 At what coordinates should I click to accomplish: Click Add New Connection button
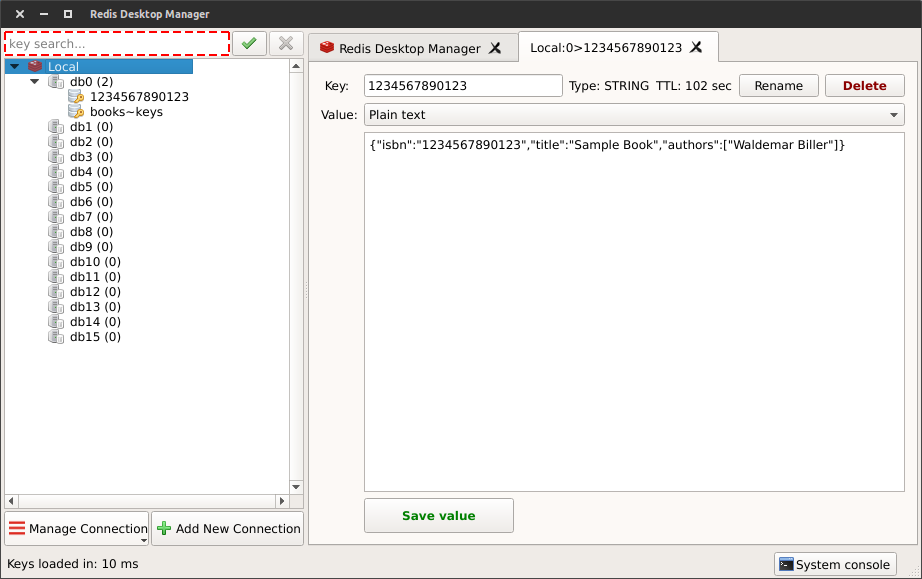[227, 528]
